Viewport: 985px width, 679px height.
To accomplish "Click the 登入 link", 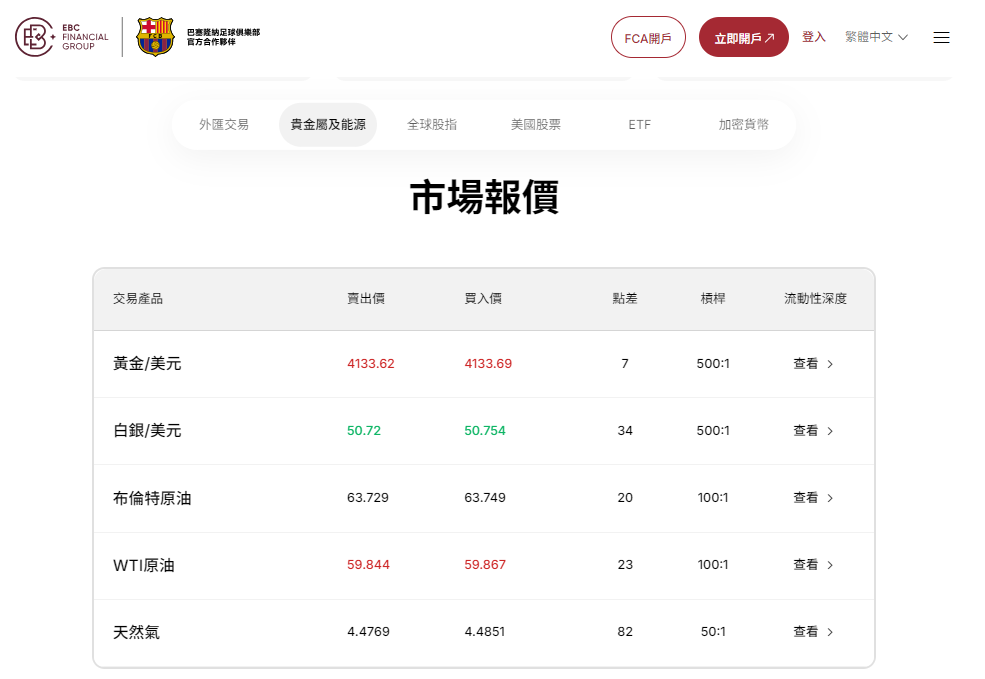I will [814, 36].
